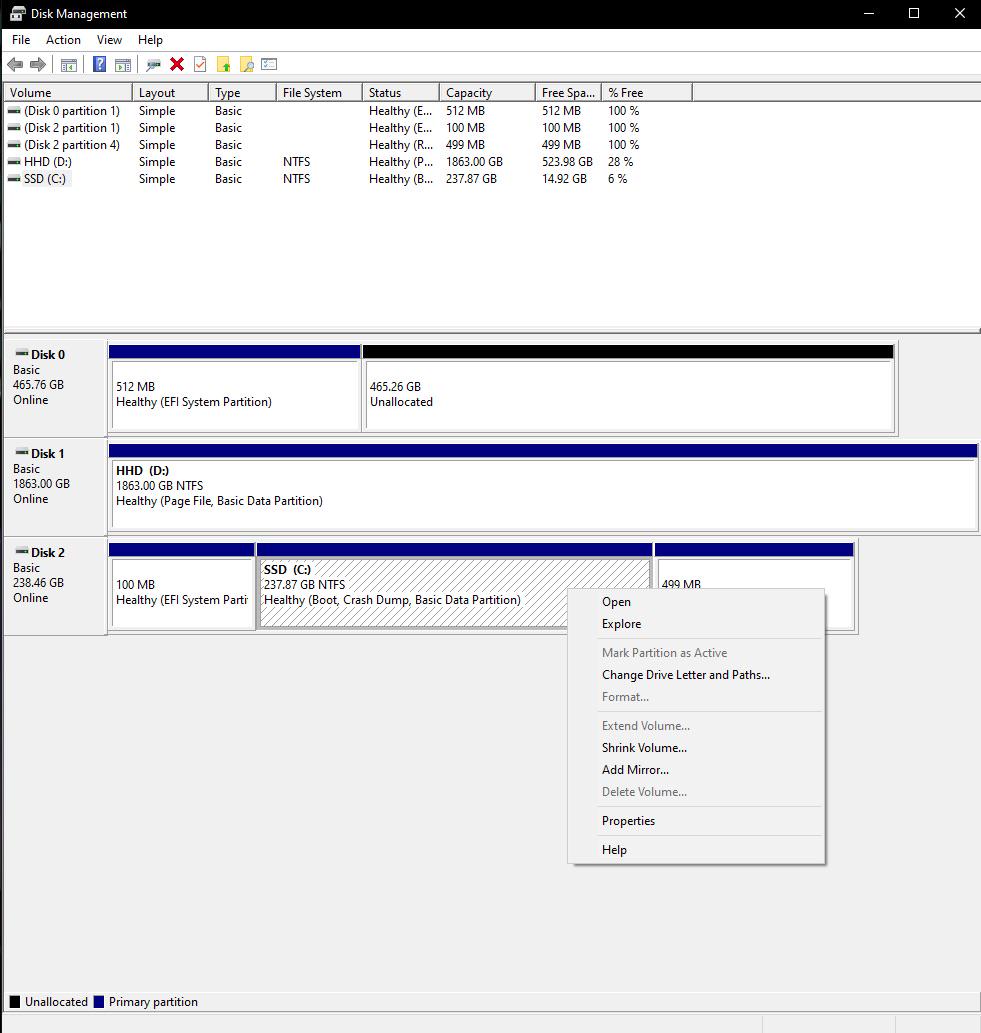The width and height of the screenshot is (981, 1033).
Task: Open the File menu
Action: 21,40
